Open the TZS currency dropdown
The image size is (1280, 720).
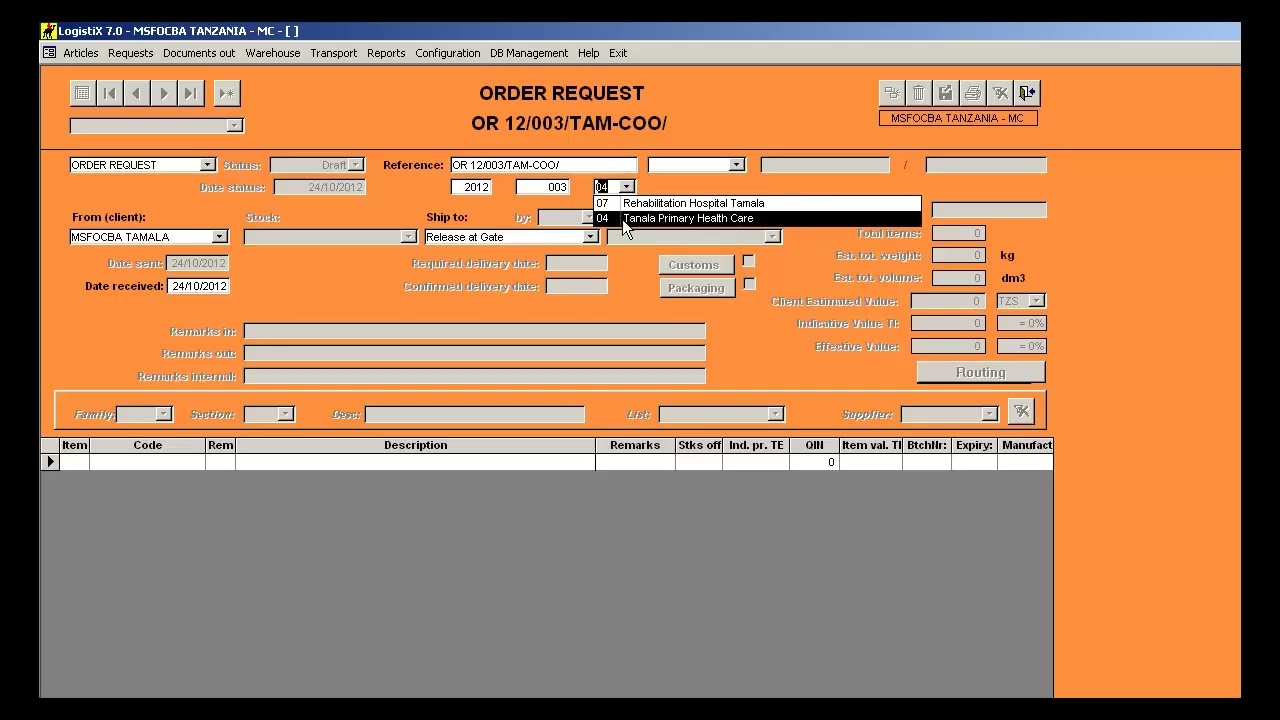click(1037, 301)
